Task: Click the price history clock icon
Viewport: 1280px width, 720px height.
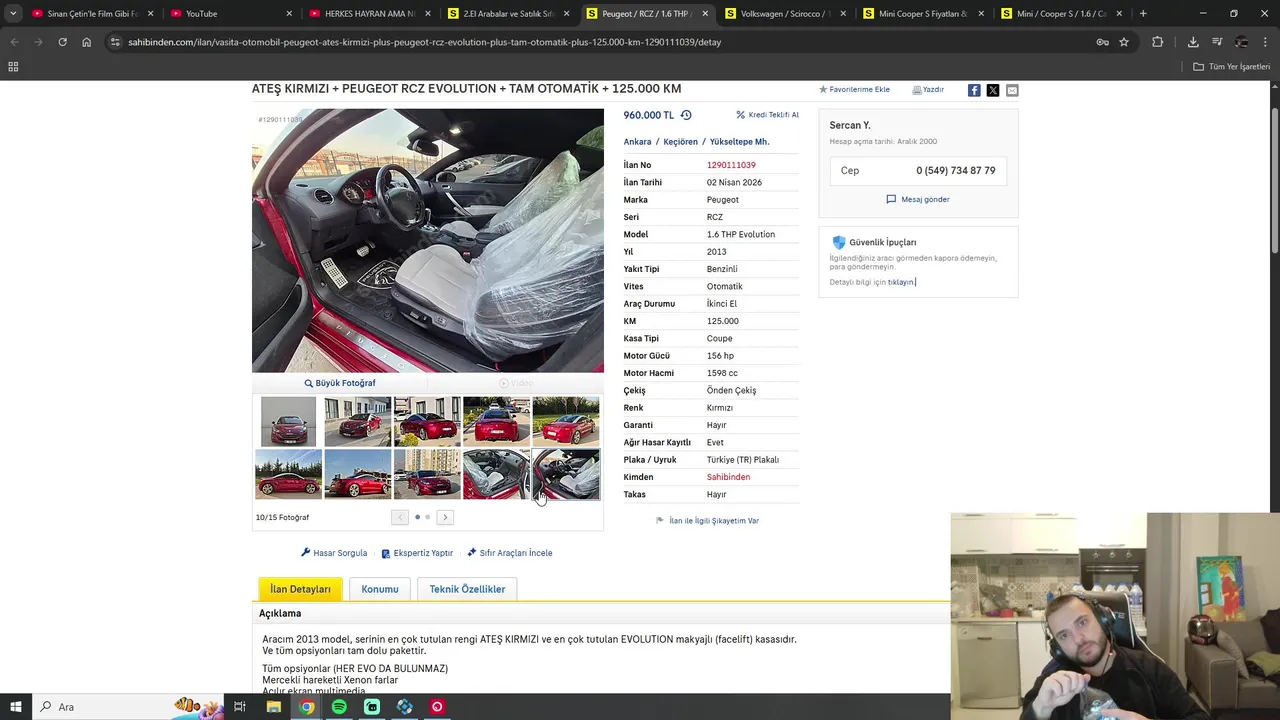Action: [686, 115]
